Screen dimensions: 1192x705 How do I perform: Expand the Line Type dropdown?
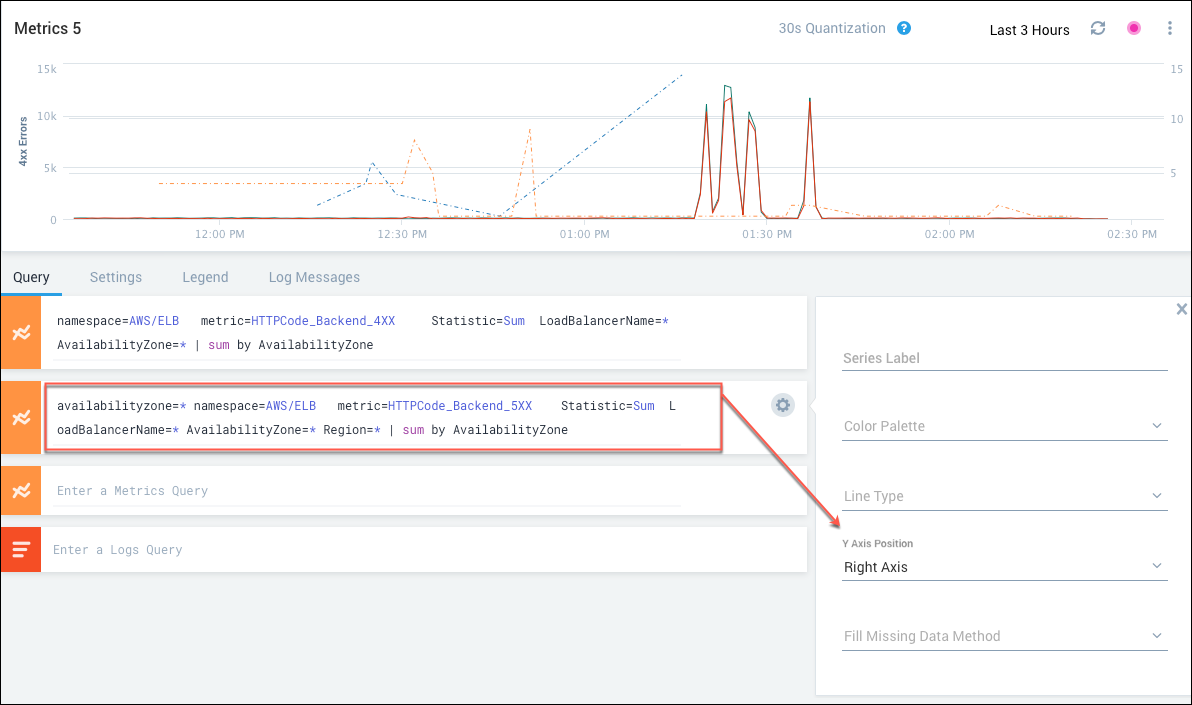(1005, 497)
